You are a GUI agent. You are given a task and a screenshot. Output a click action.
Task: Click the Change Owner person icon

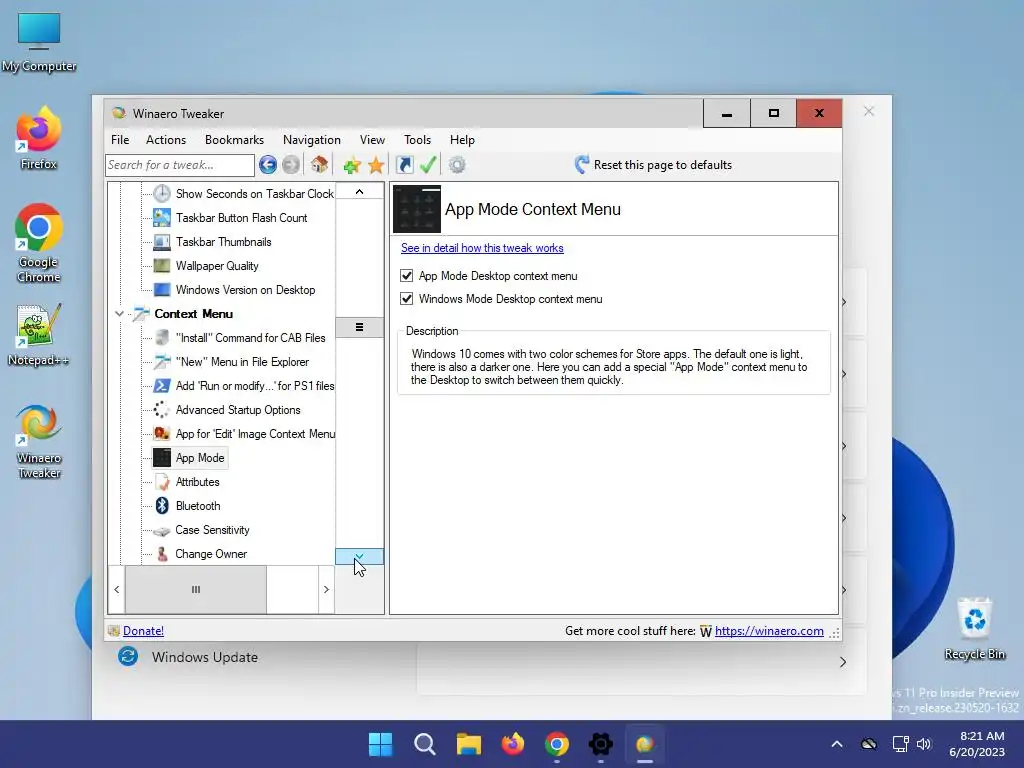162,554
